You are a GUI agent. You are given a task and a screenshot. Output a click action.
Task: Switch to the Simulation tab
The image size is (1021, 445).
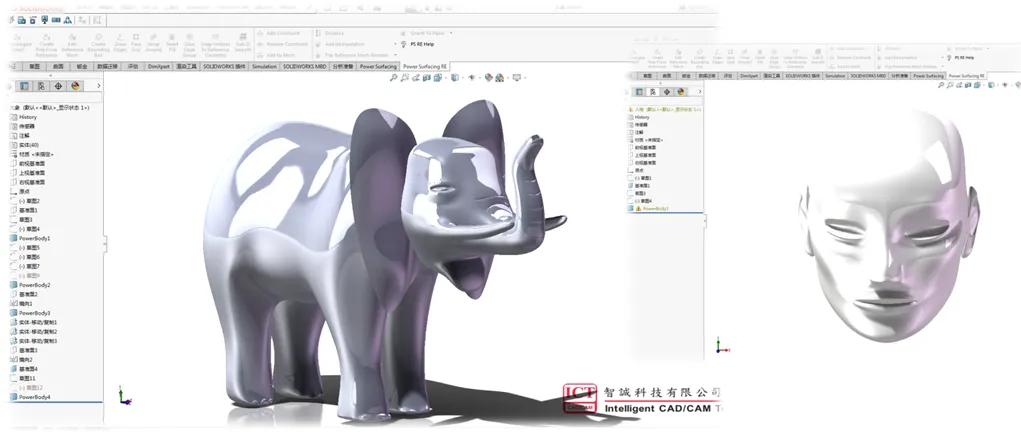pyautogui.click(x=264, y=66)
